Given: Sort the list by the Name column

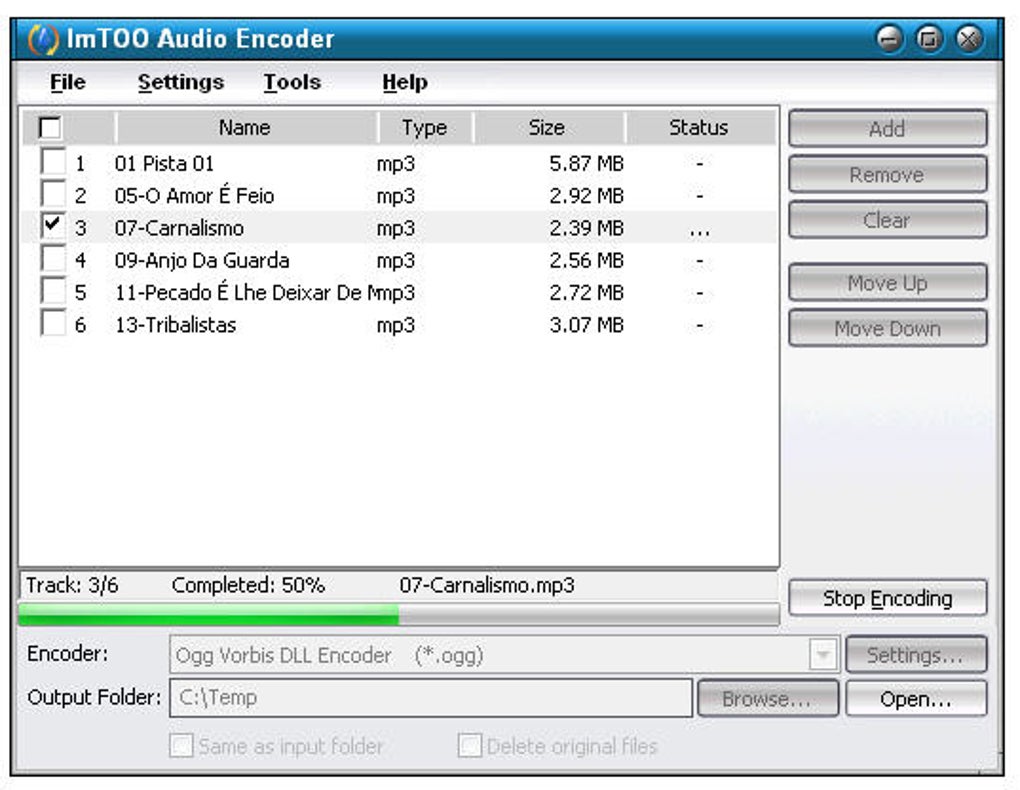Looking at the screenshot, I should (x=246, y=128).
